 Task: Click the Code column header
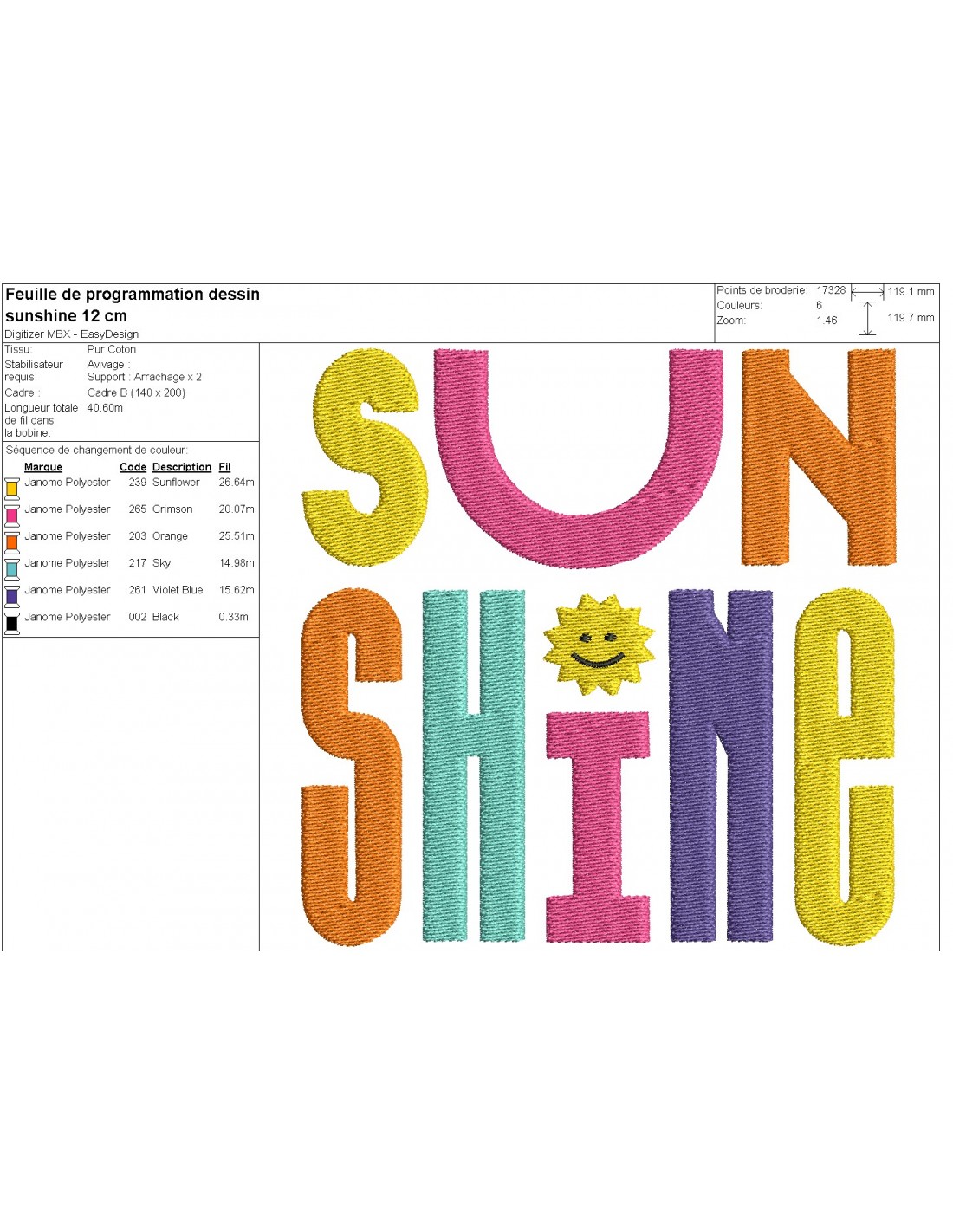[133, 467]
